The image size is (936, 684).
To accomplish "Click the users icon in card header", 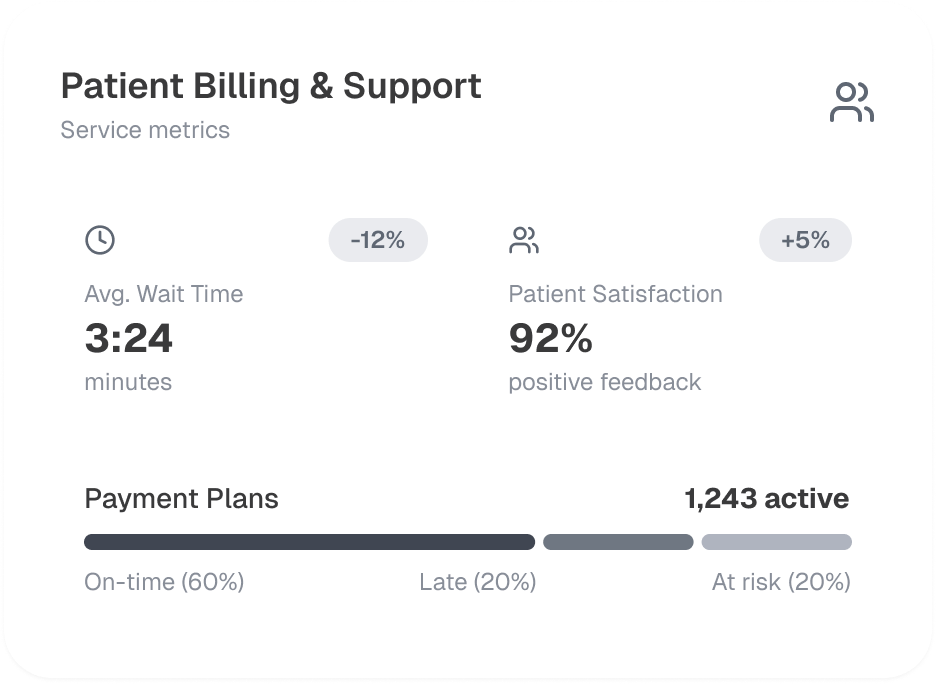I will 851,102.
